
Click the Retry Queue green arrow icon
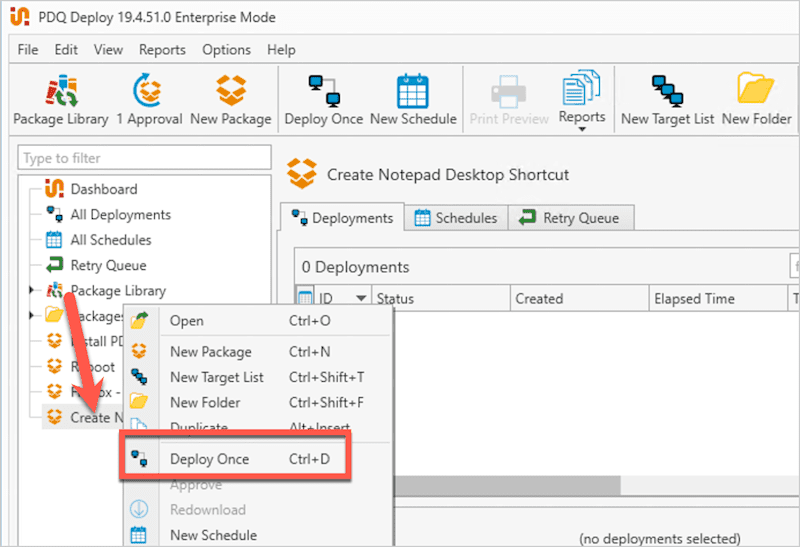click(x=54, y=265)
